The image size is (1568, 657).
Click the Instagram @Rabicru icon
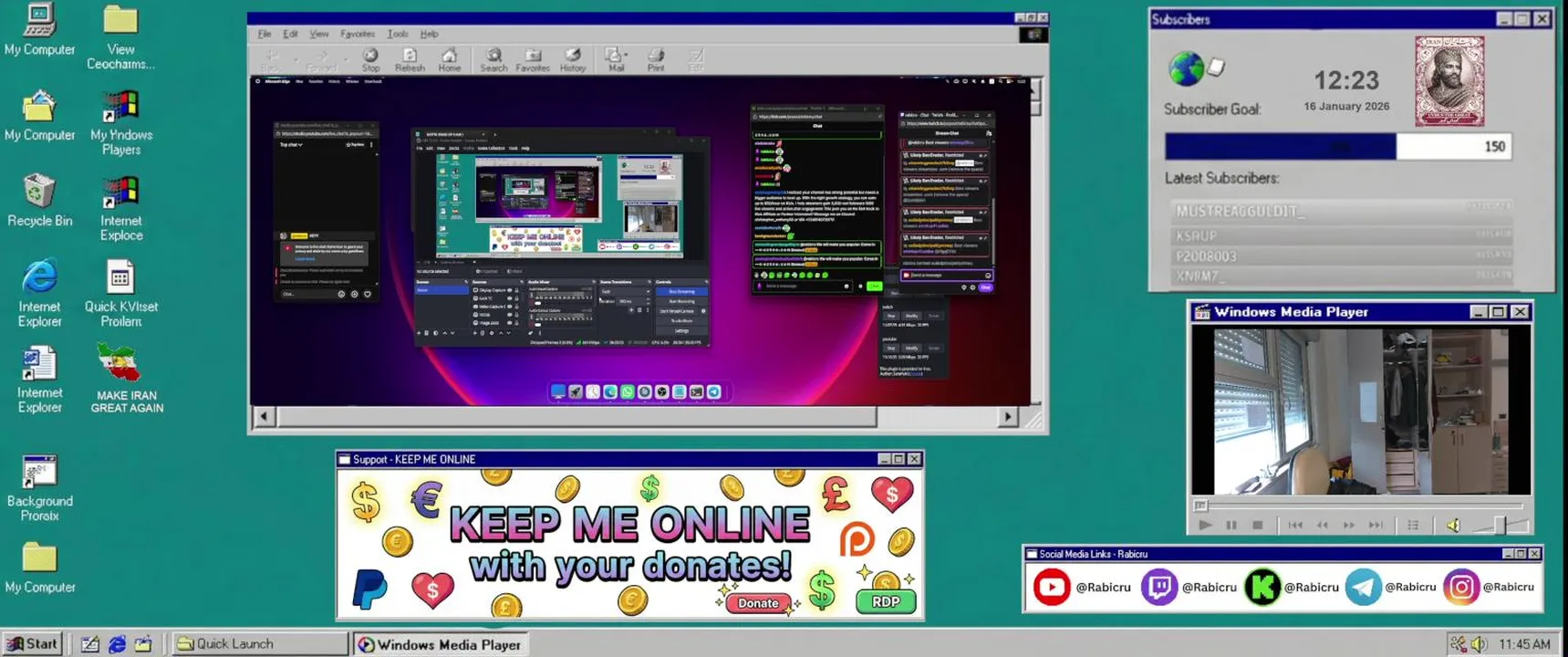tap(1460, 587)
